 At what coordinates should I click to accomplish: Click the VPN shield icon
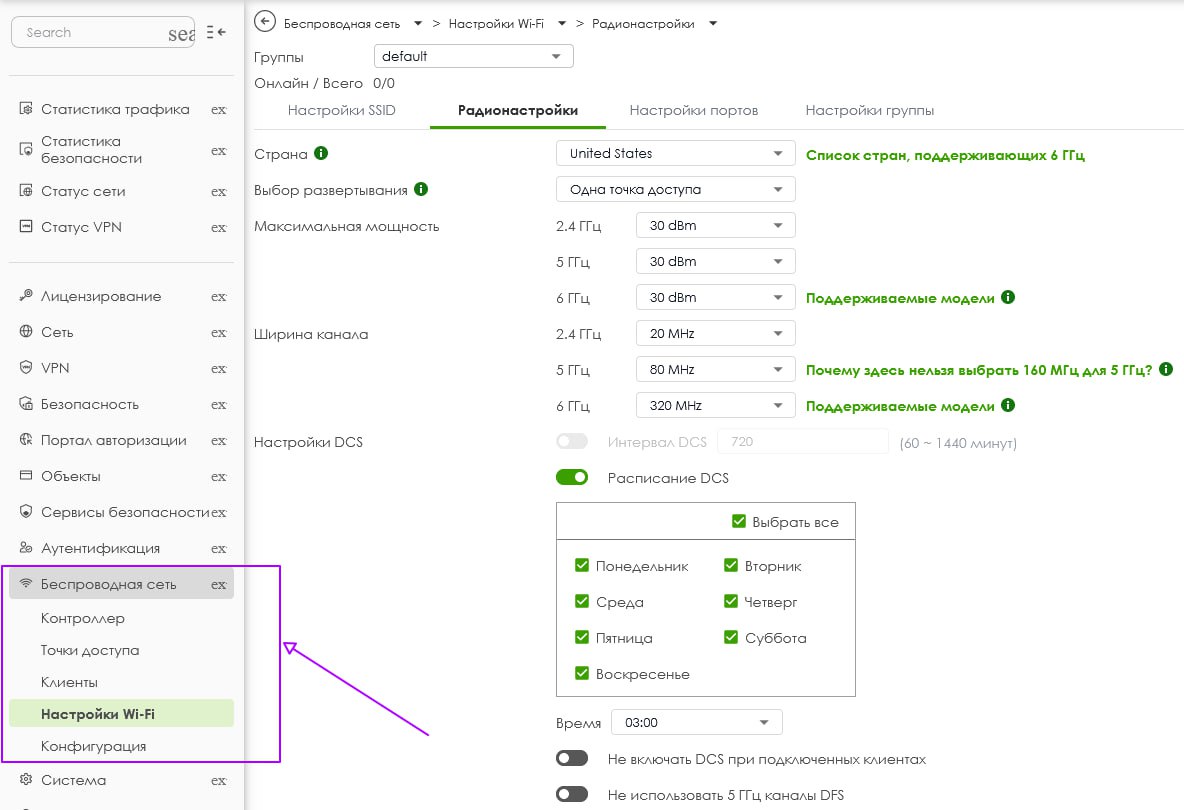[x=26, y=368]
